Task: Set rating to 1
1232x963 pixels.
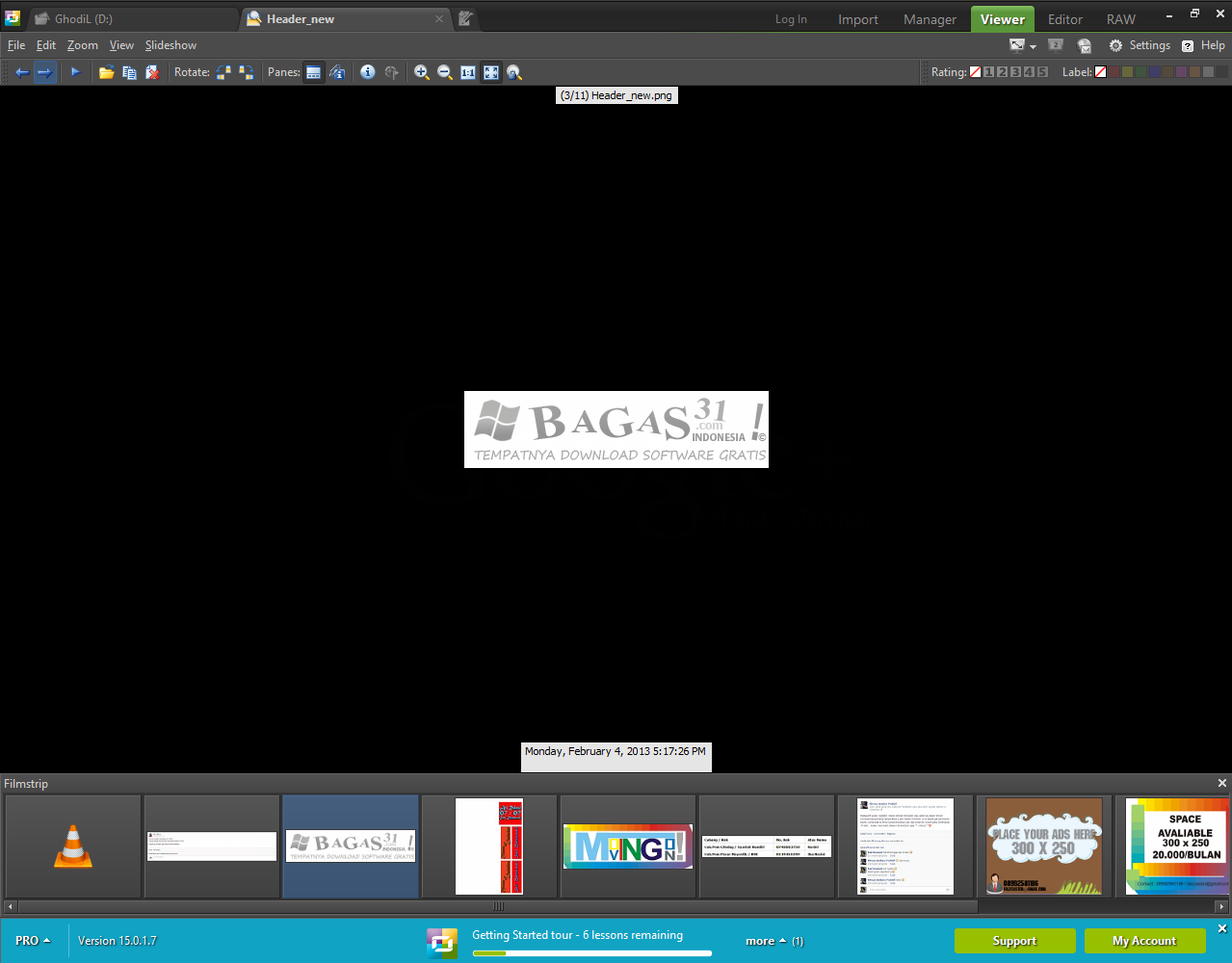Action: (988, 72)
